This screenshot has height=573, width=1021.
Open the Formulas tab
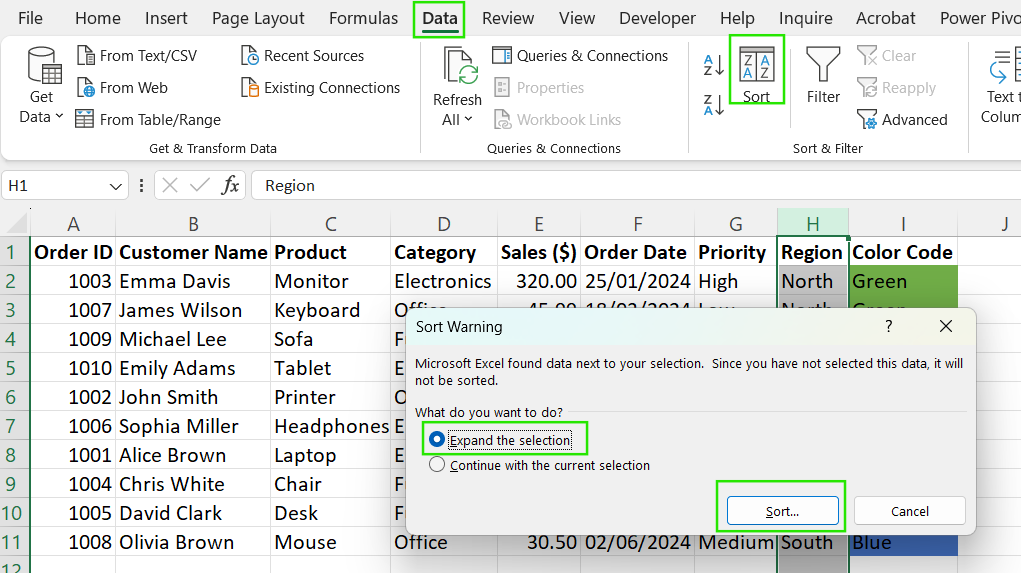pos(363,18)
